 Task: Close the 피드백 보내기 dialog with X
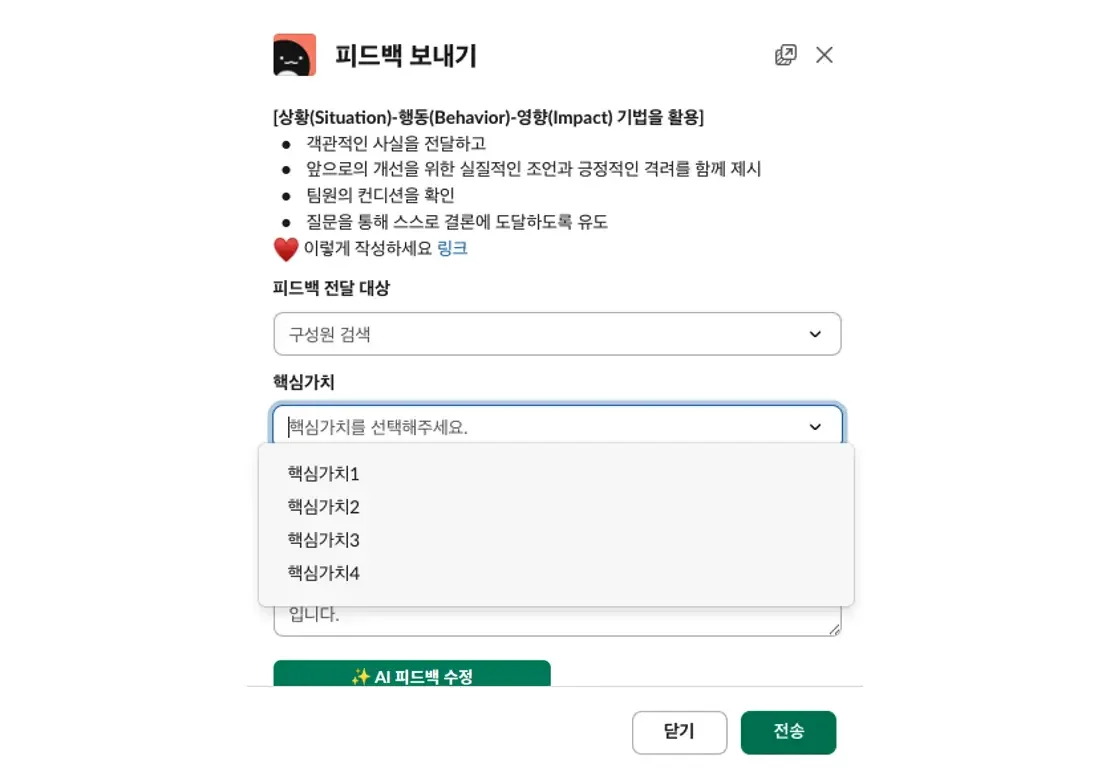click(x=824, y=55)
